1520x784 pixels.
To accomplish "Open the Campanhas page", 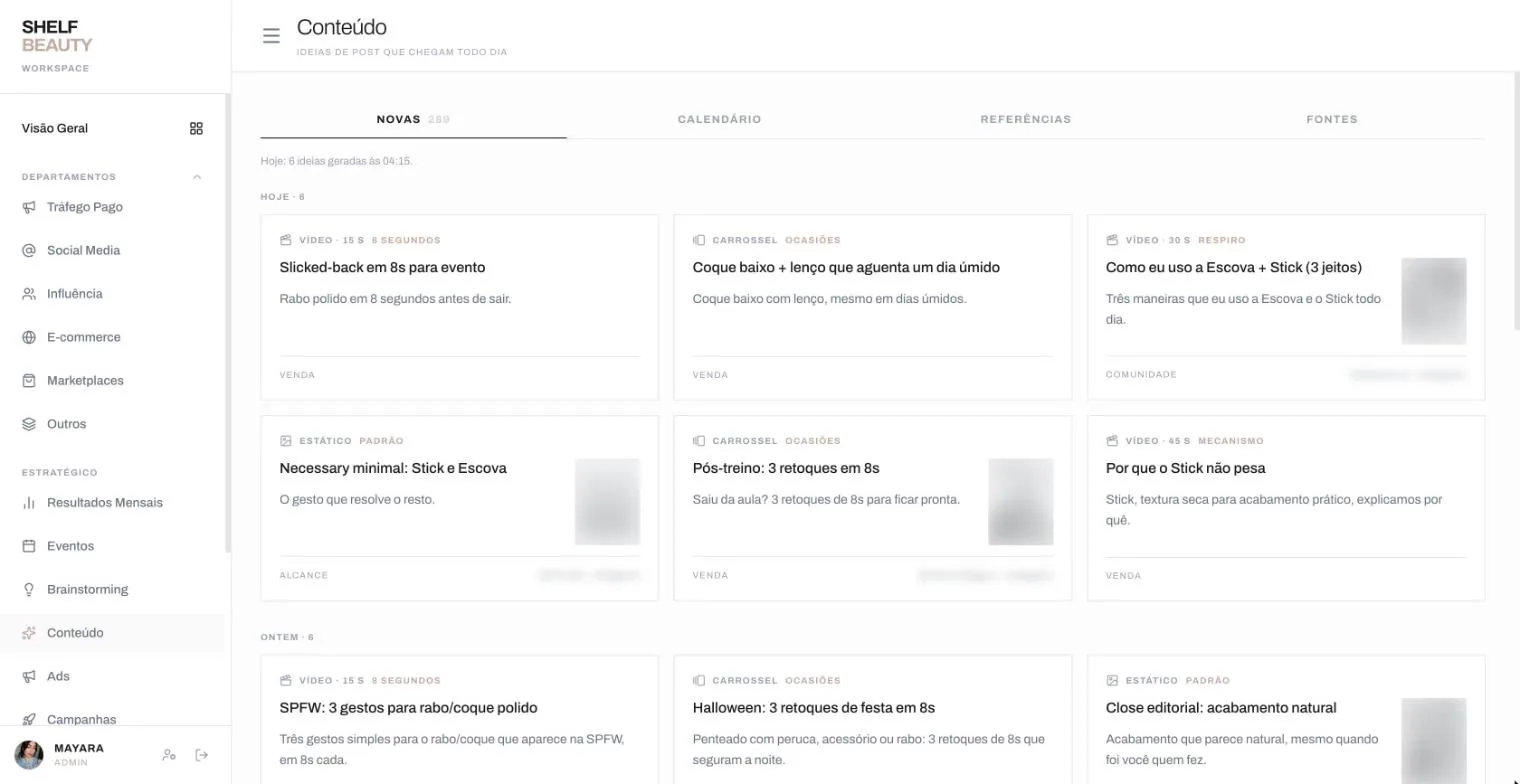I will tap(112, 719).
